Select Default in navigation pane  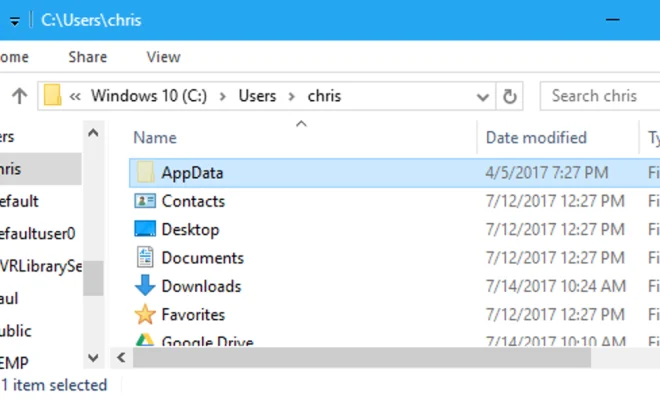coord(19,201)
